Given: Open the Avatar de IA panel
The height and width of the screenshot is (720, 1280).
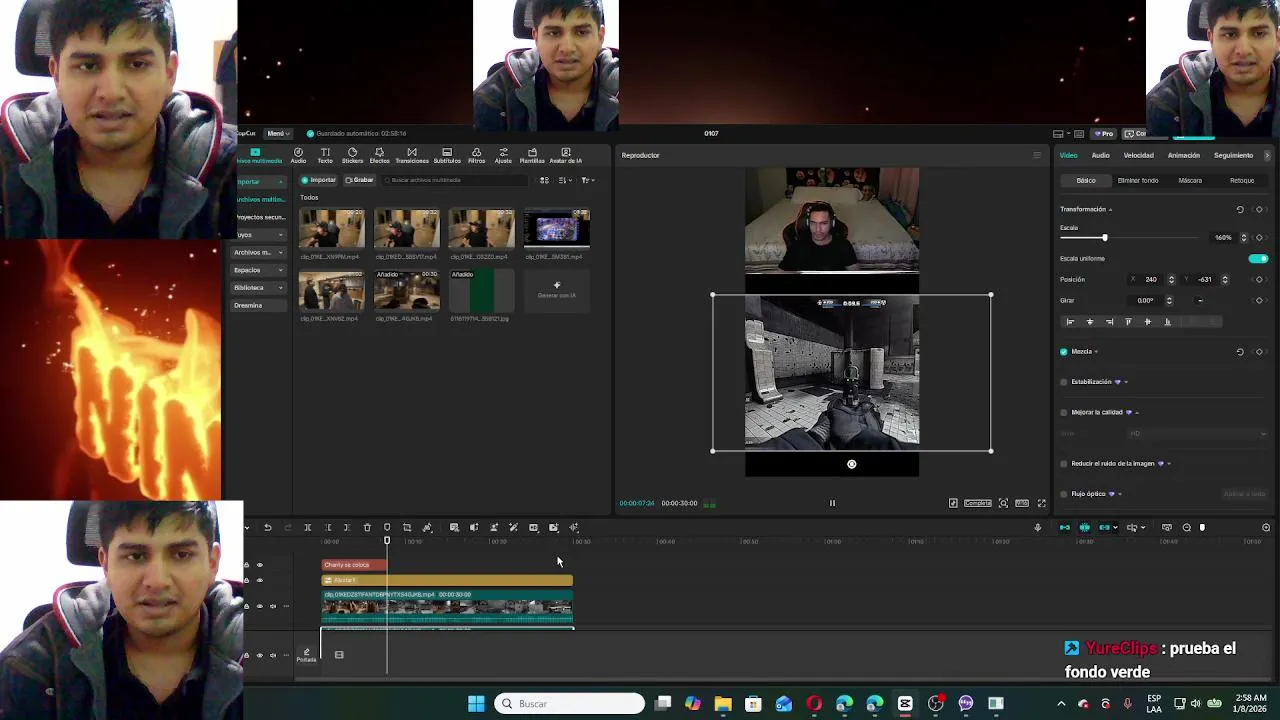Looking at the screenshot, I should pyautogui.click(x=565, y=155).
